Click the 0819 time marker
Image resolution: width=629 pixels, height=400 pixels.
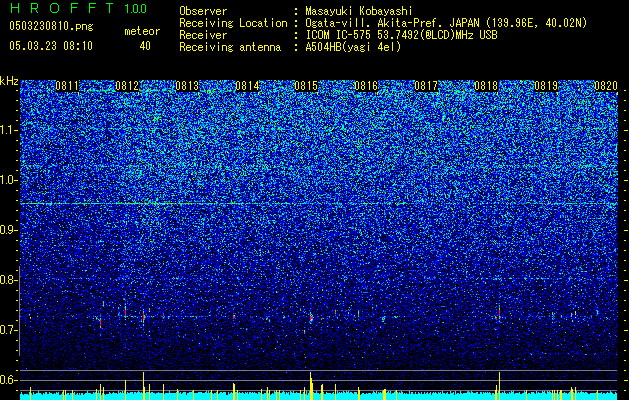coord(546,86)
